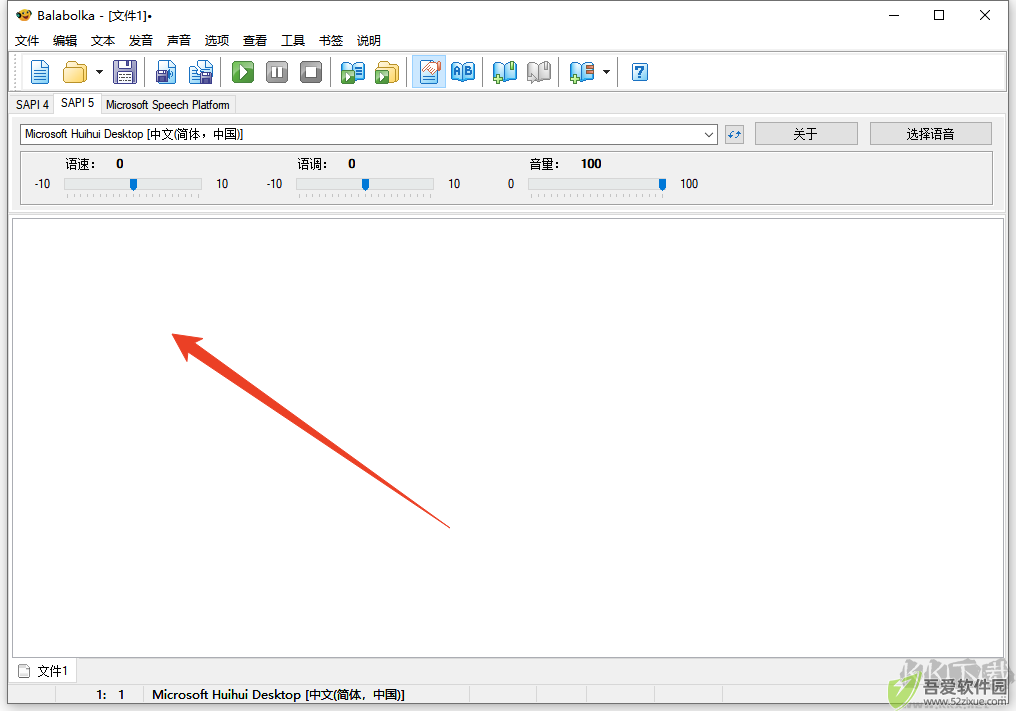This screenshot has width=1016, height=711.
Task: Open the 文本 menu
Action: click(103, 40)
